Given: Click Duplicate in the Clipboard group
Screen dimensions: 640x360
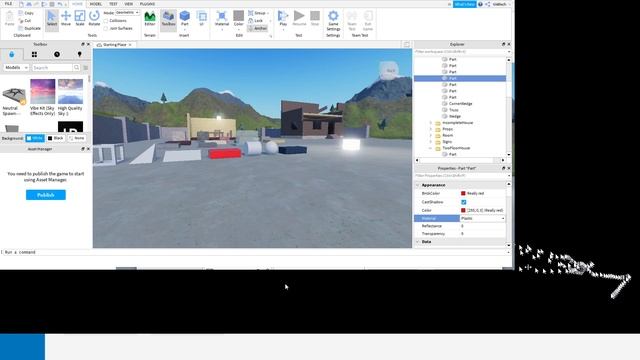Looking at the screenshot, I should click(29, 28).
